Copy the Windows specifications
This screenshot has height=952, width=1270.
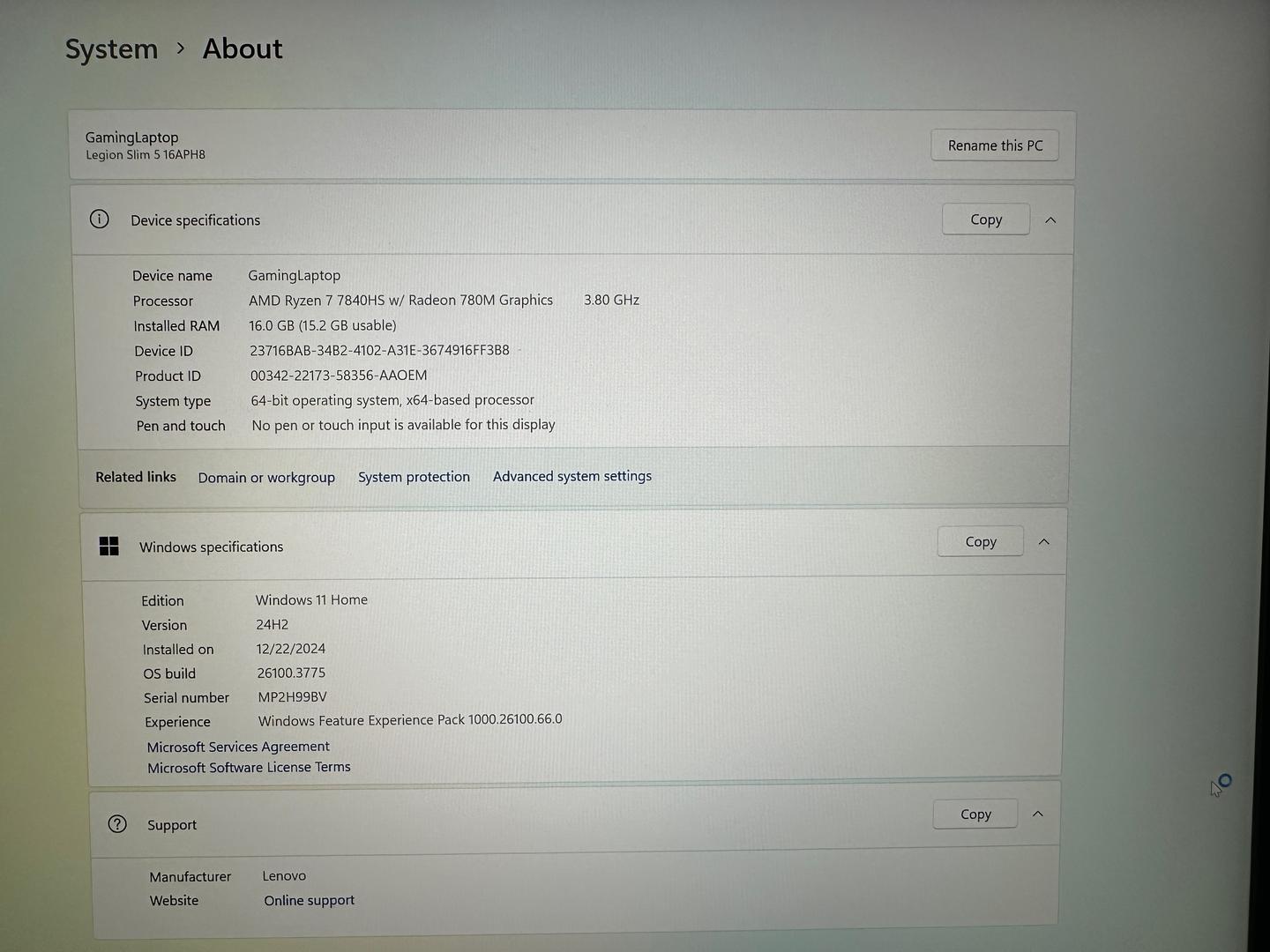[x=981, y=541]
